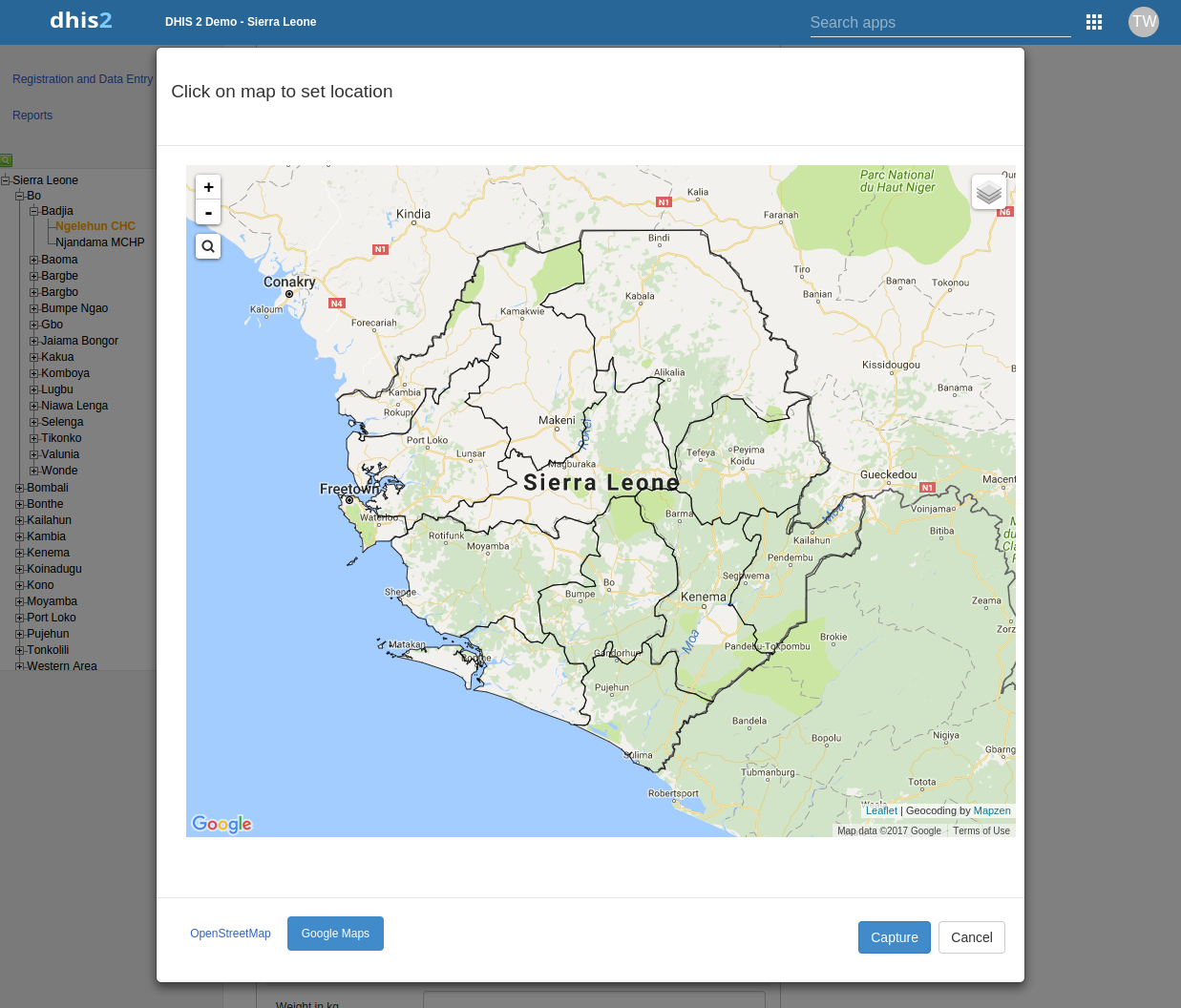
Task: Expand the Bombali district node
Action: pos(17,487)
